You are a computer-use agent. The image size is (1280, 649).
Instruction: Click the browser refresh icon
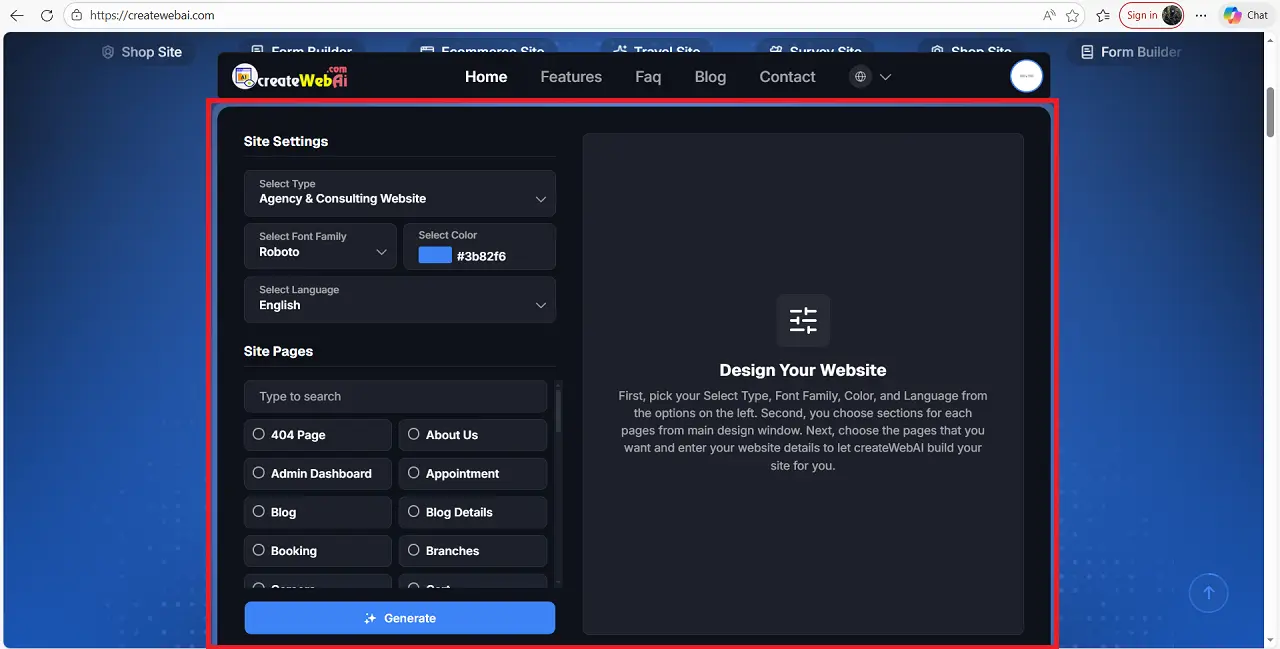(47, 15)
